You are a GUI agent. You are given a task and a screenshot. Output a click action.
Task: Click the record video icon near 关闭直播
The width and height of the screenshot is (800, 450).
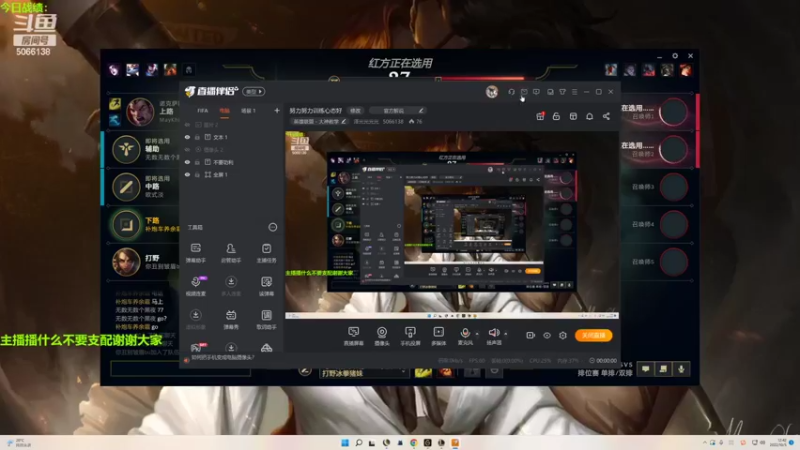(x=530, y=335)
